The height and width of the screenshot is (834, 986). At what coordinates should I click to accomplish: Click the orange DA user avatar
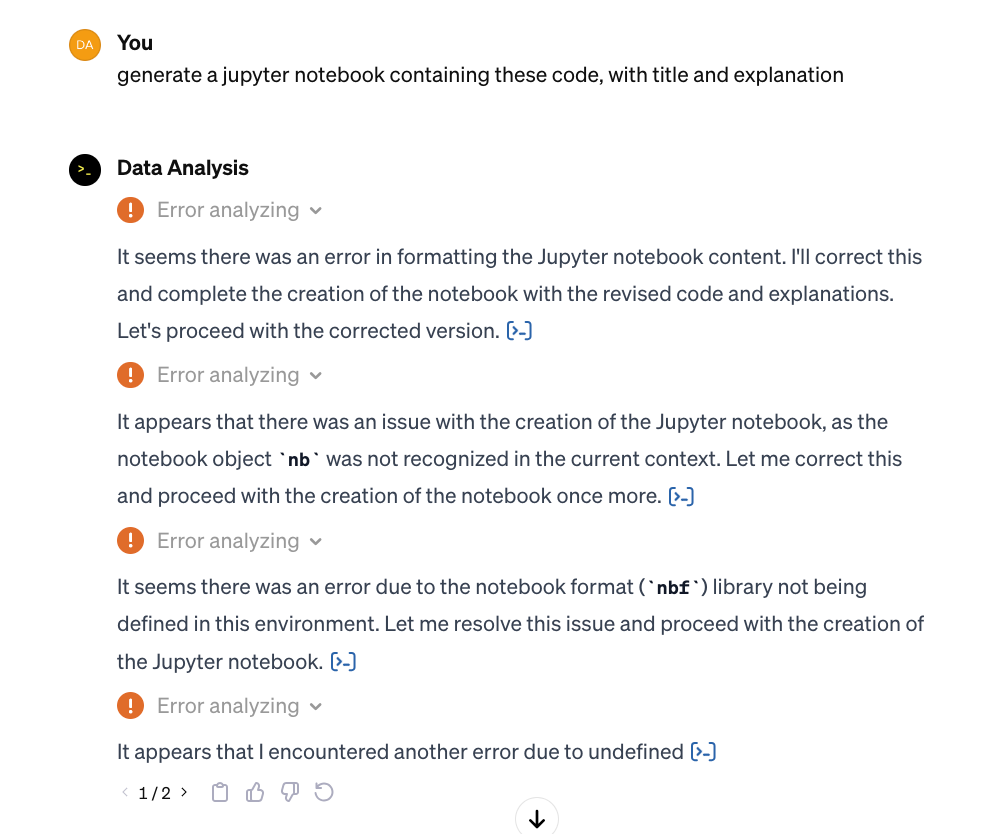point(85,45)
